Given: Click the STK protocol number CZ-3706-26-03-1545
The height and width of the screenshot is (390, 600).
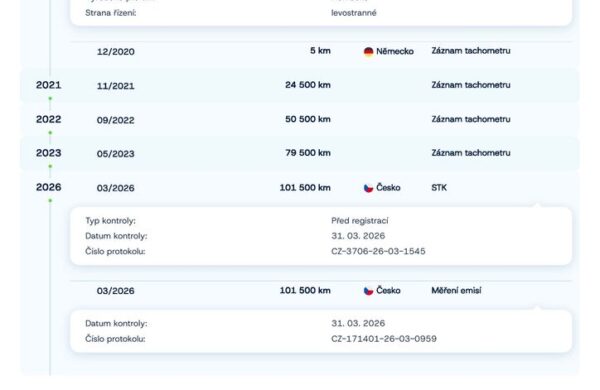Looking at the screenshot, I should click(378, 251).
